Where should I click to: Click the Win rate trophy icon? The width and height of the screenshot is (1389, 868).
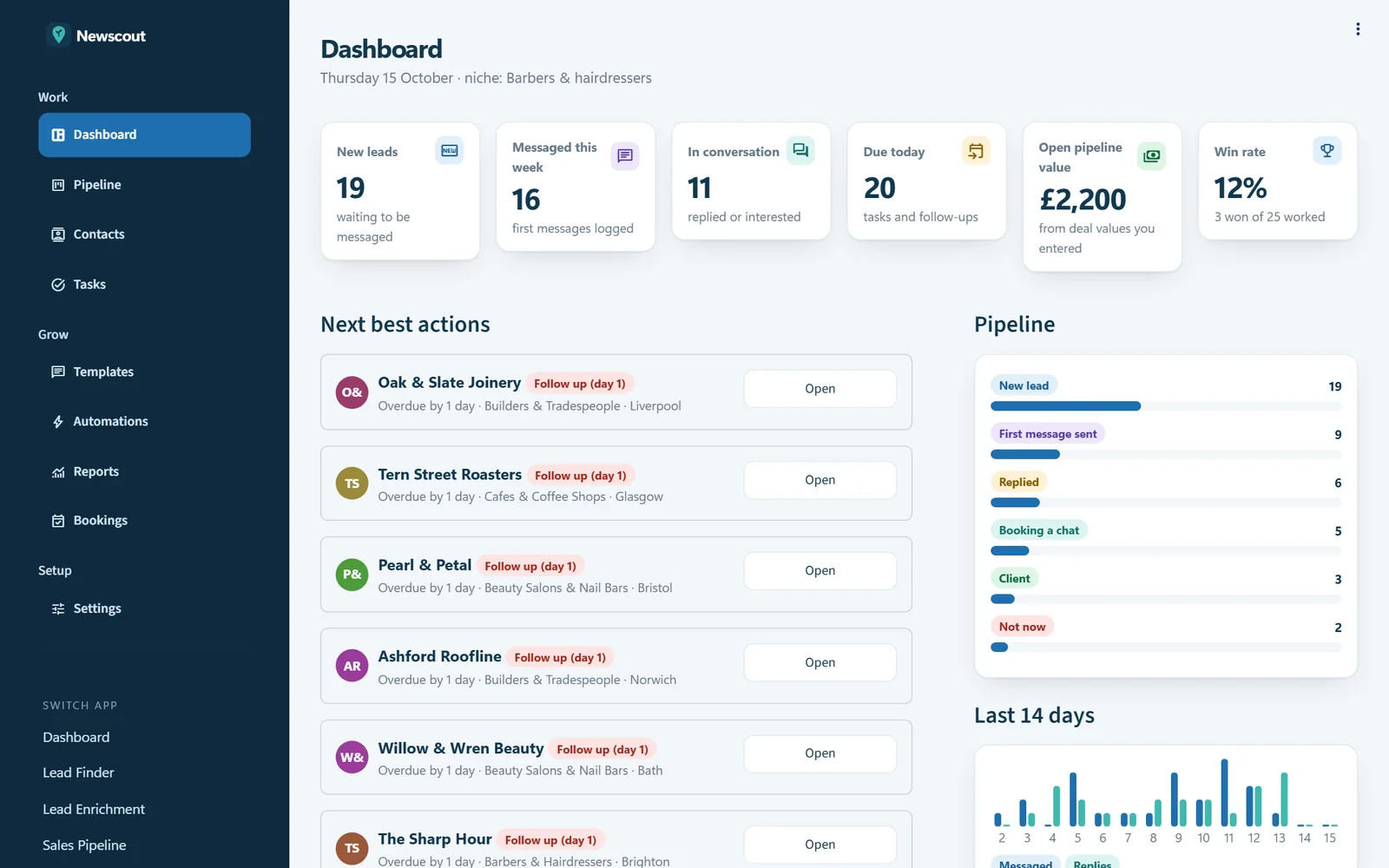click(x=1327, y=151)
